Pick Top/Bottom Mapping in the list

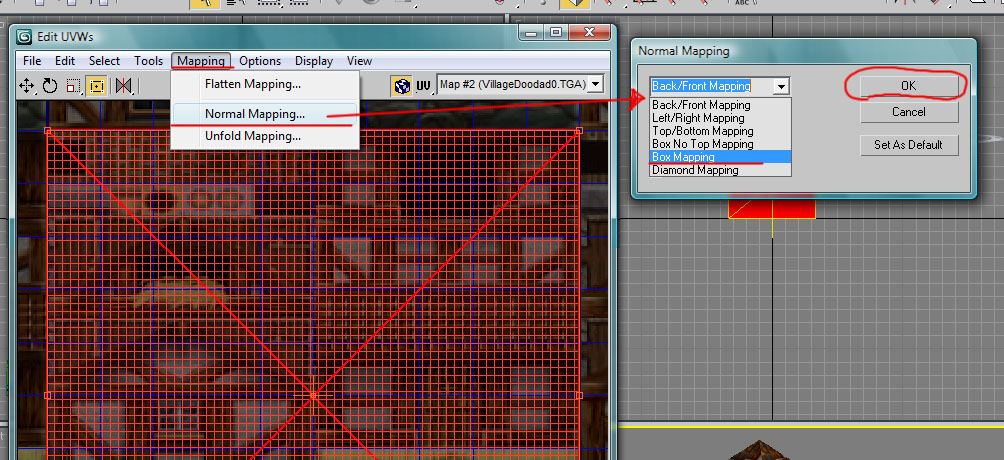pos(720,131)
